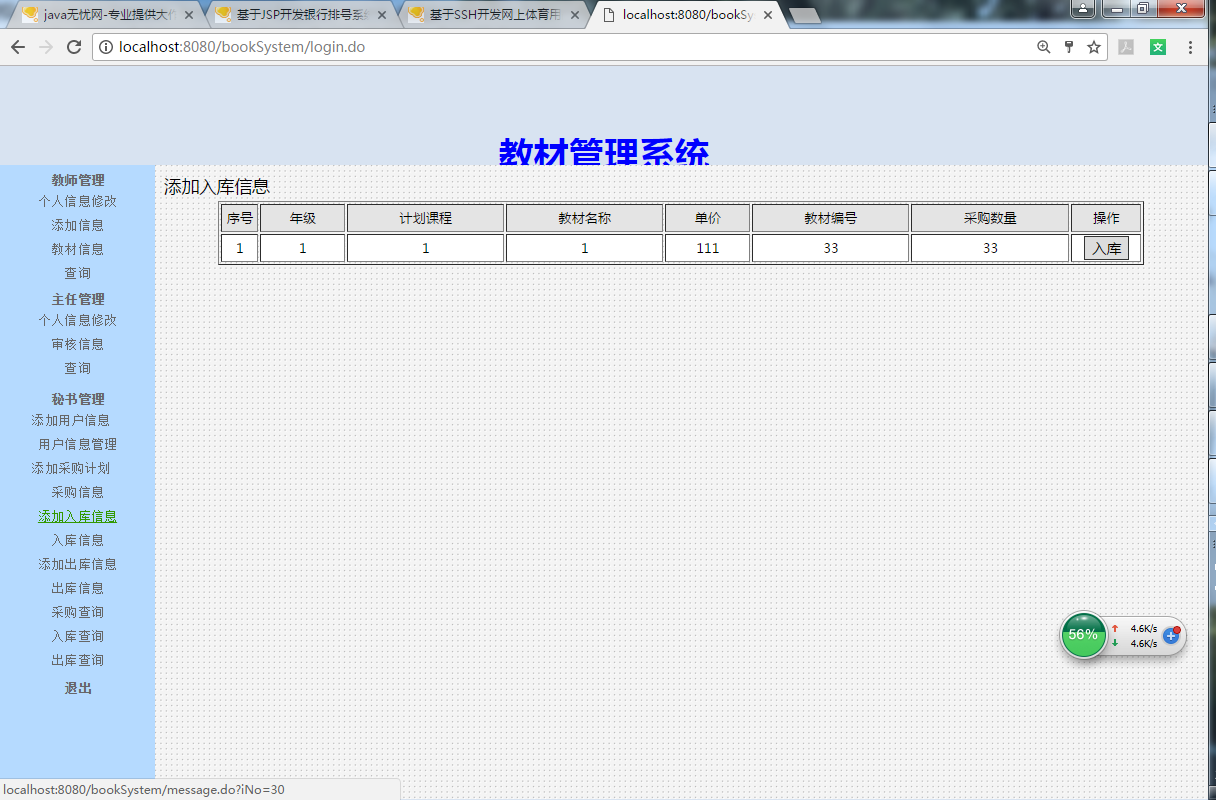Open the 添加出库信息 link
Screen dimensions: 1216x800
[78, 564]
